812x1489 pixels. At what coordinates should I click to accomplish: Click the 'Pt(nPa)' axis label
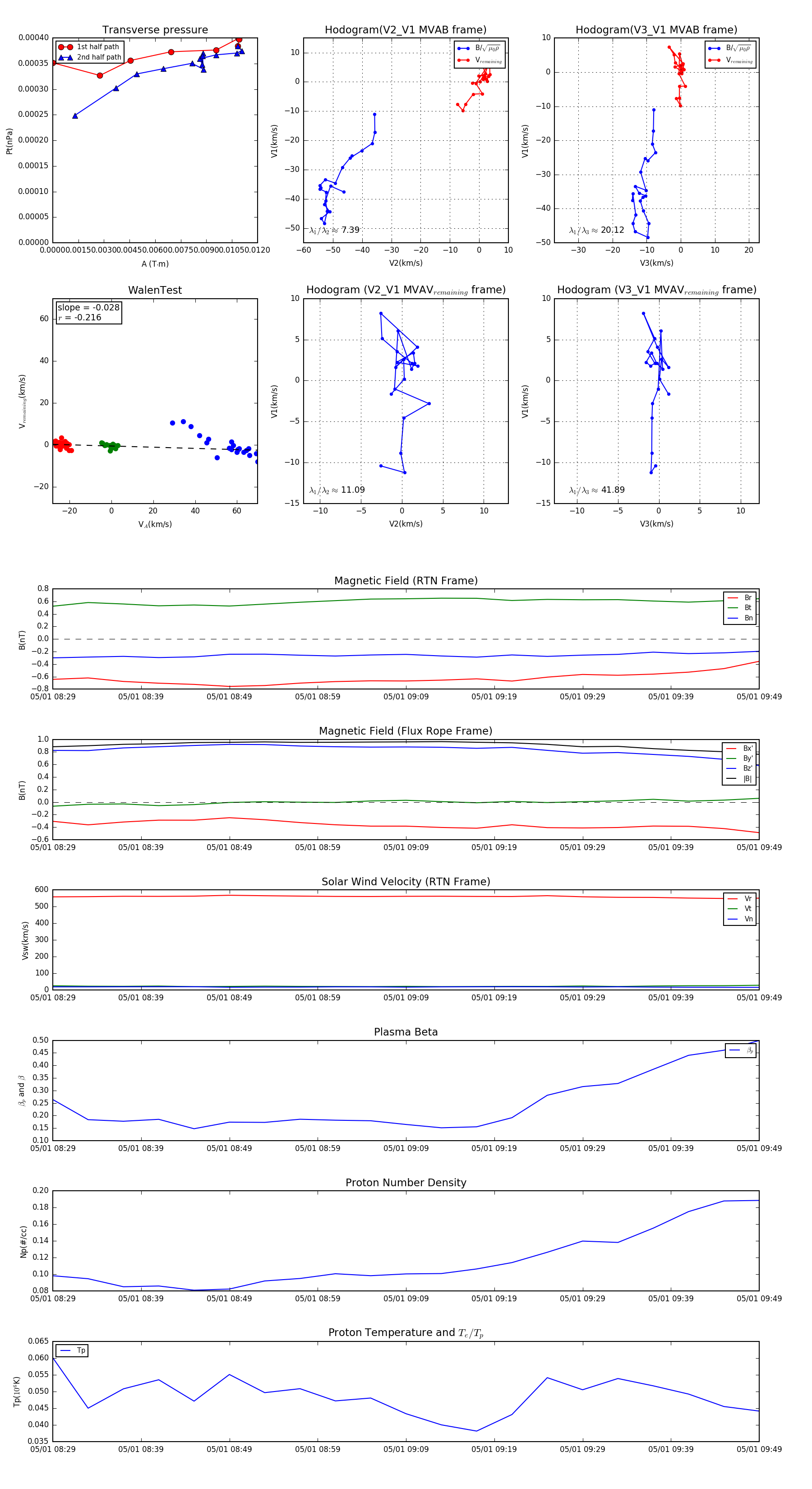coord(9,140)
